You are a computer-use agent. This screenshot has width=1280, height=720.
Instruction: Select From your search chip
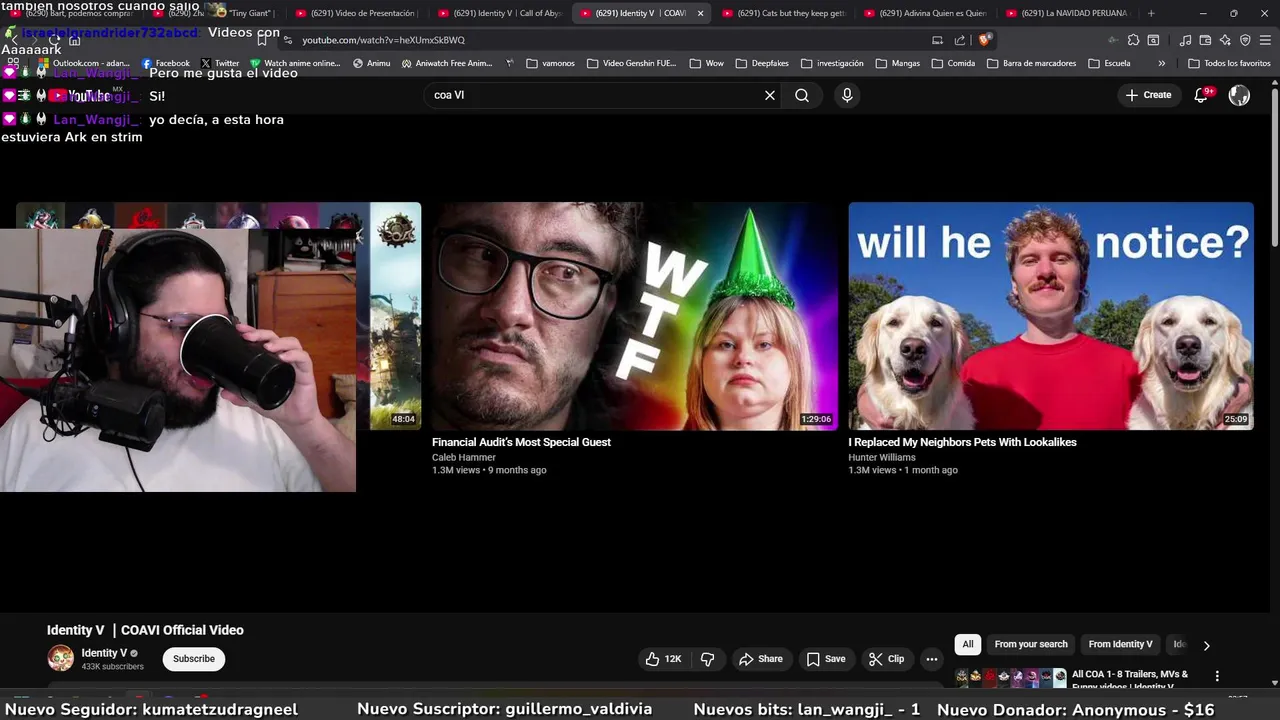[x=1031, y=644]
